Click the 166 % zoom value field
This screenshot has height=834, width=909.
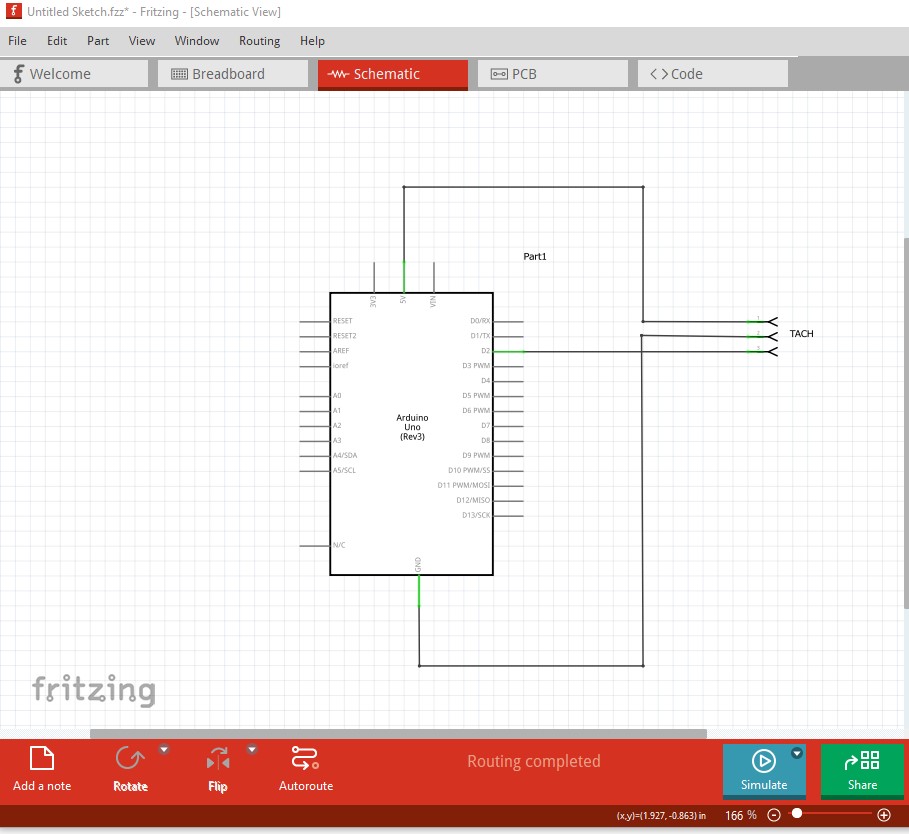pyautogui.click(x=741, y=815)
